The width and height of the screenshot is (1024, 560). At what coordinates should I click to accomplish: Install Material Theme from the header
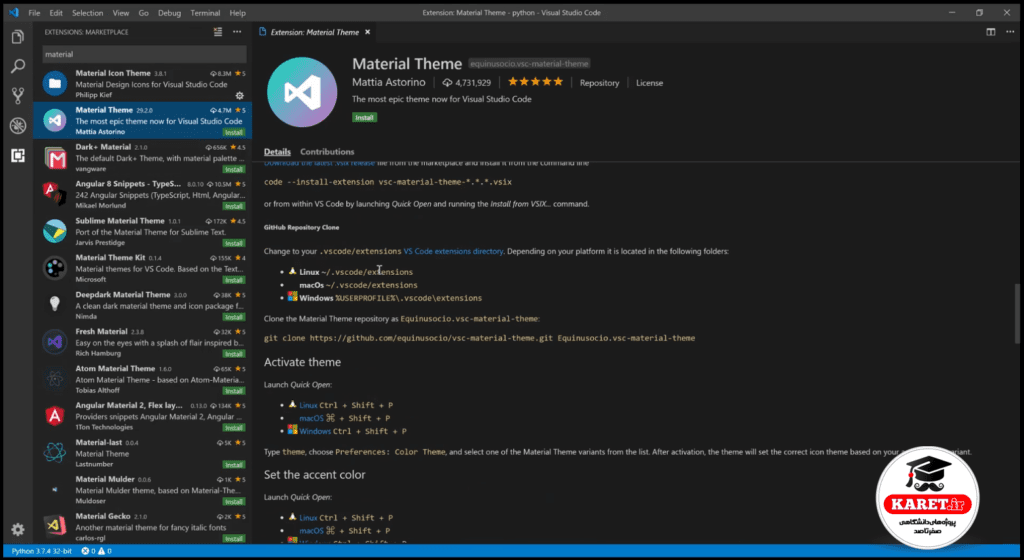point(364,117)
